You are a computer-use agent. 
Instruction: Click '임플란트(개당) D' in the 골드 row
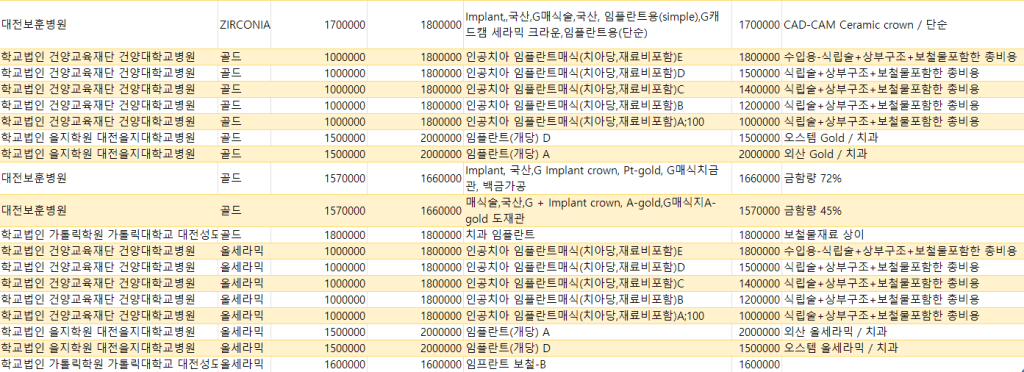tap(598, 138)
